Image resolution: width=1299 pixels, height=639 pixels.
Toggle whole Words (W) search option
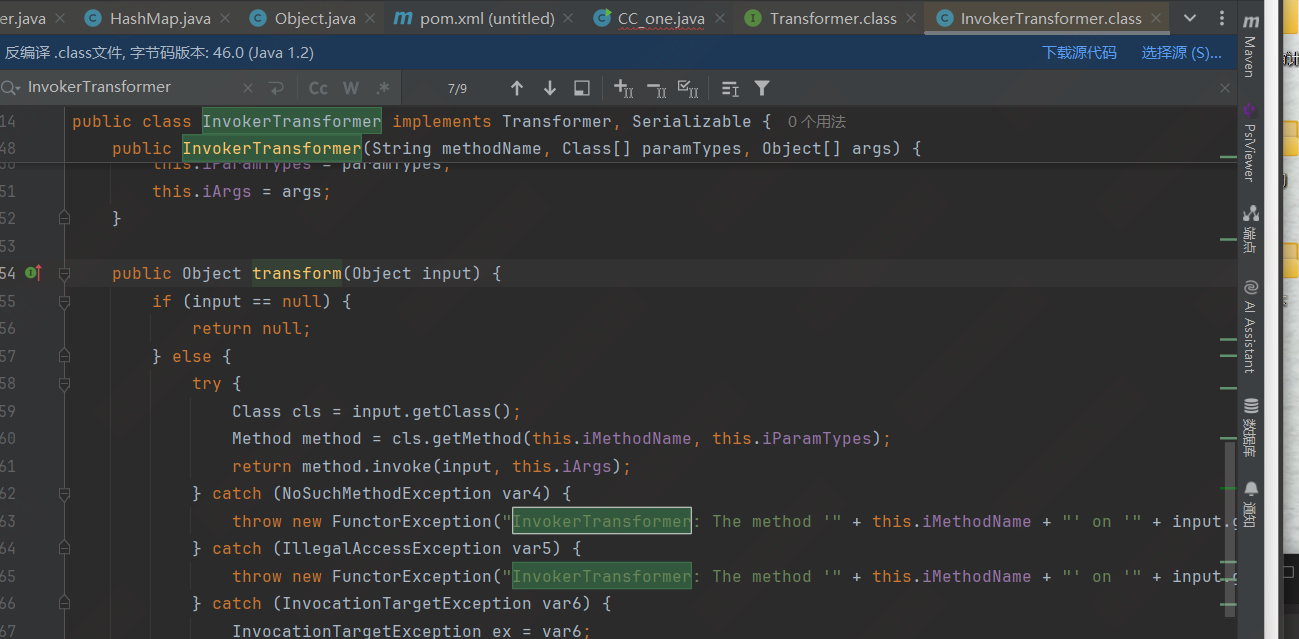tap(350, 88)
